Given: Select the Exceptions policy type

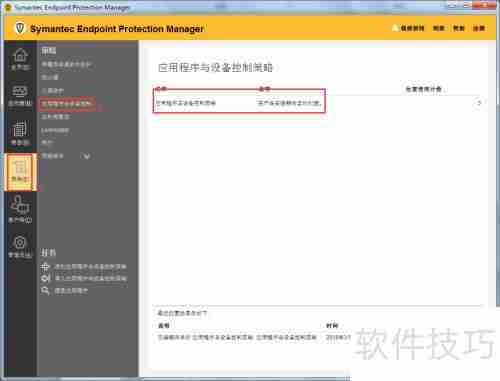Looking at the screenshot, I should pos(47,143).
